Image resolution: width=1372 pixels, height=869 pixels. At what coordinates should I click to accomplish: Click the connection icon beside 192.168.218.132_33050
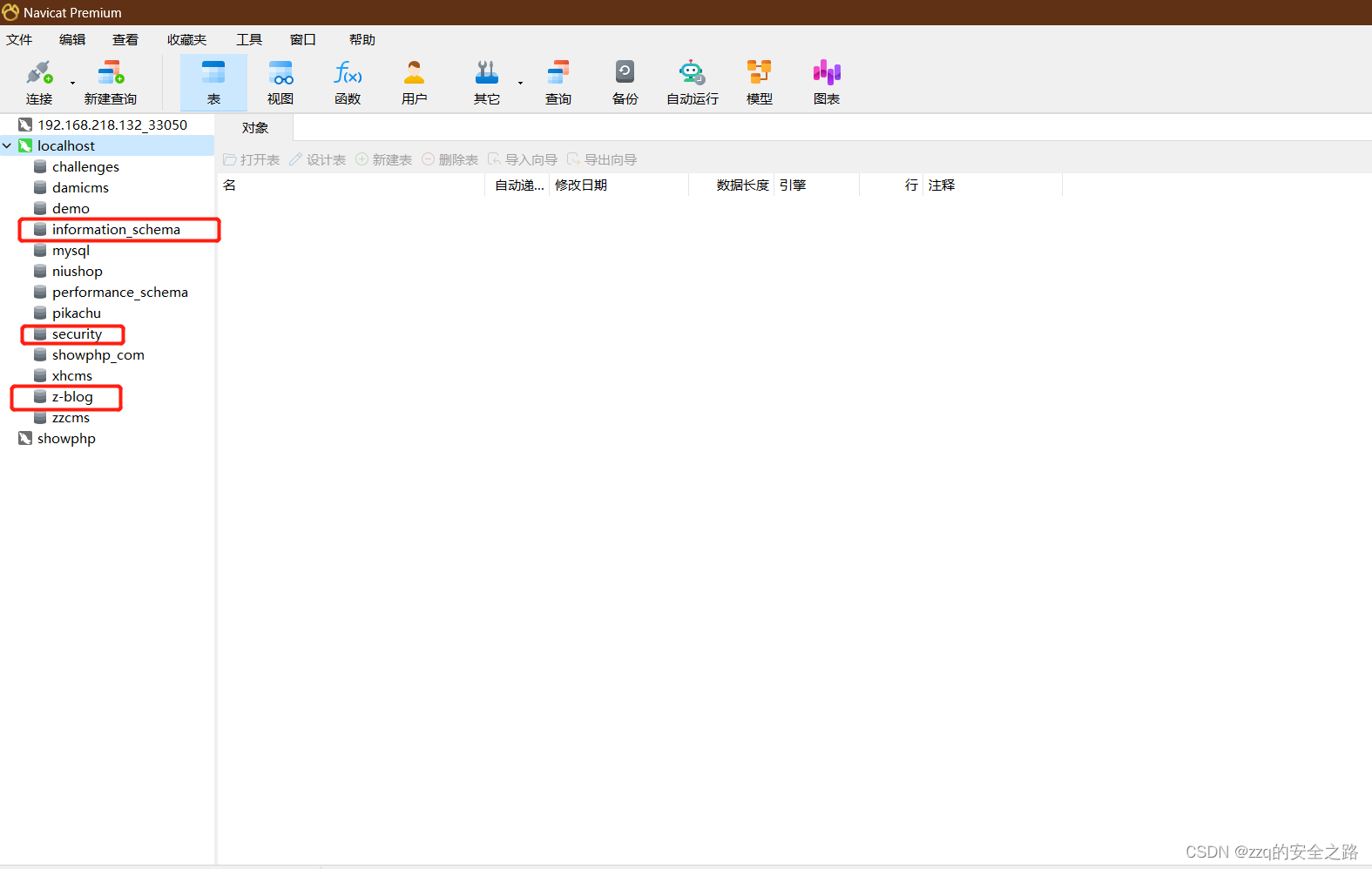[25, 125]
